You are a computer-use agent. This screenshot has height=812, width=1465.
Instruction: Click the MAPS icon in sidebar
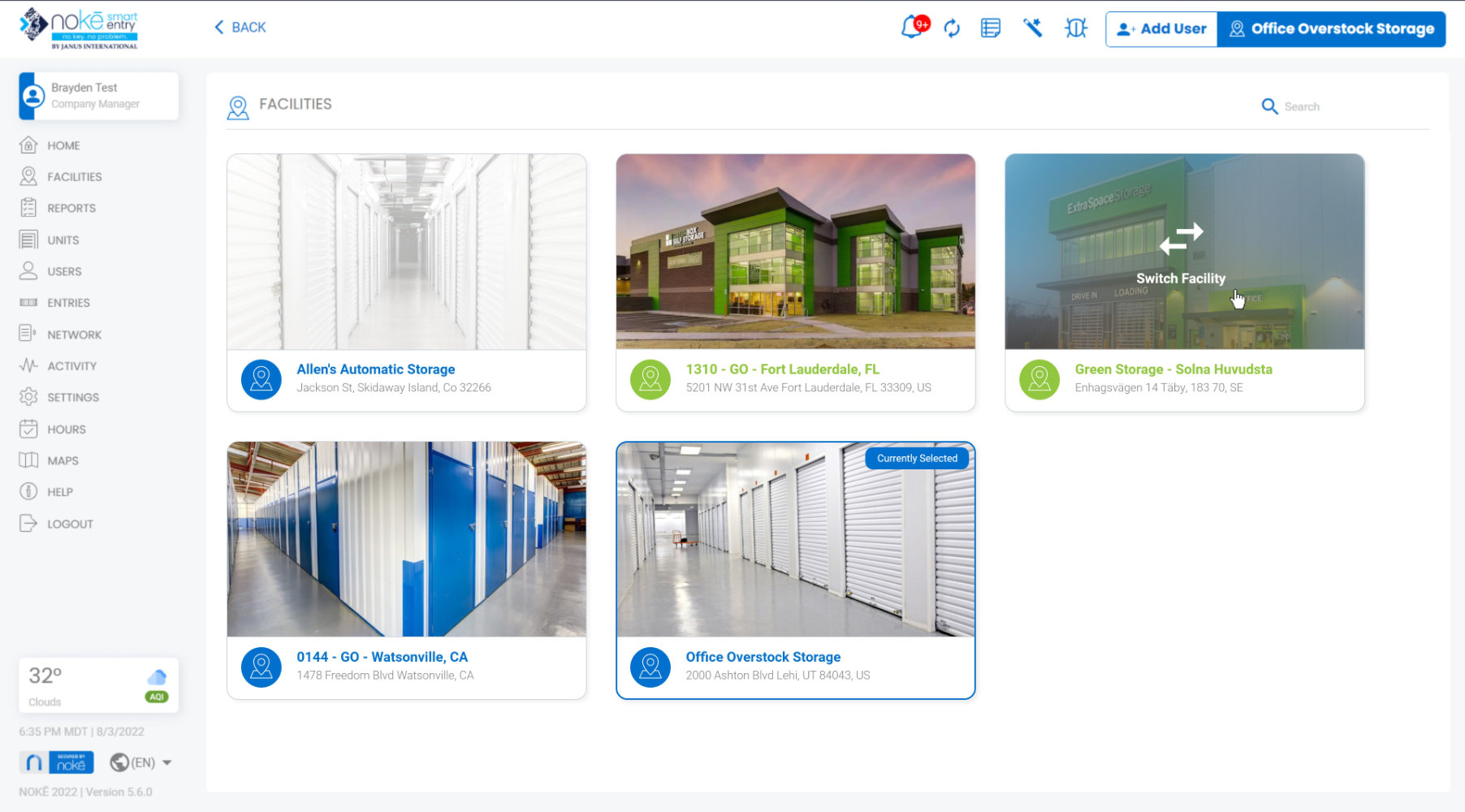[x=28, y=460]
